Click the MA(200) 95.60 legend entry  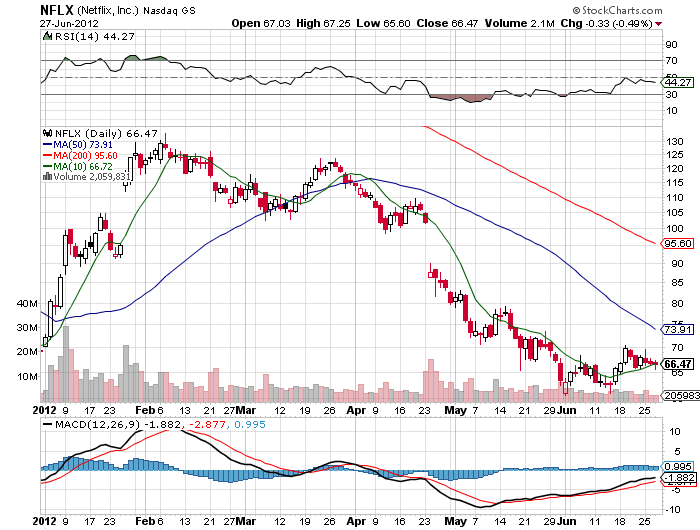[80, 155]
